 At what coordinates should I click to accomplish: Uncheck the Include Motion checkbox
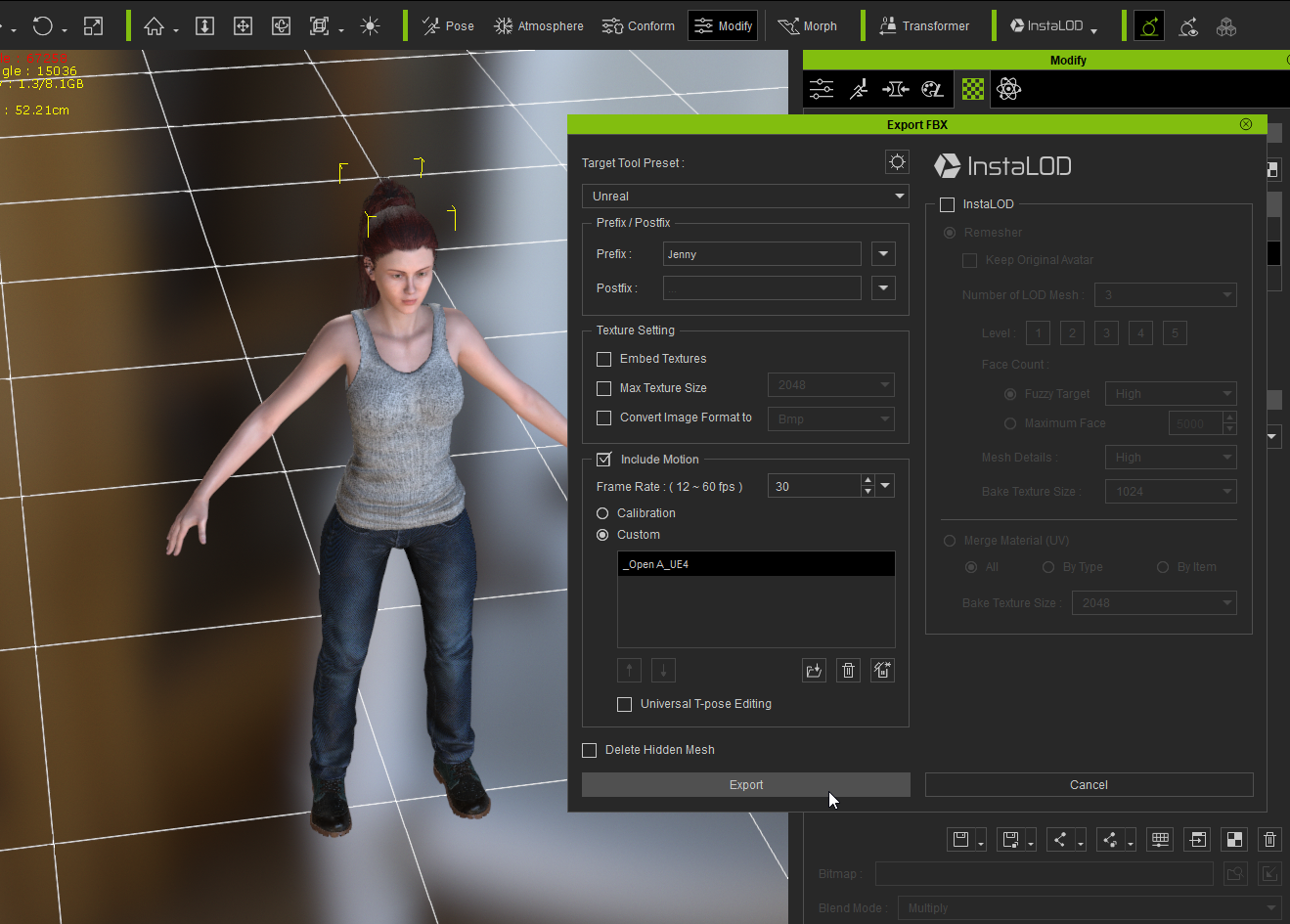pos(604,460)
